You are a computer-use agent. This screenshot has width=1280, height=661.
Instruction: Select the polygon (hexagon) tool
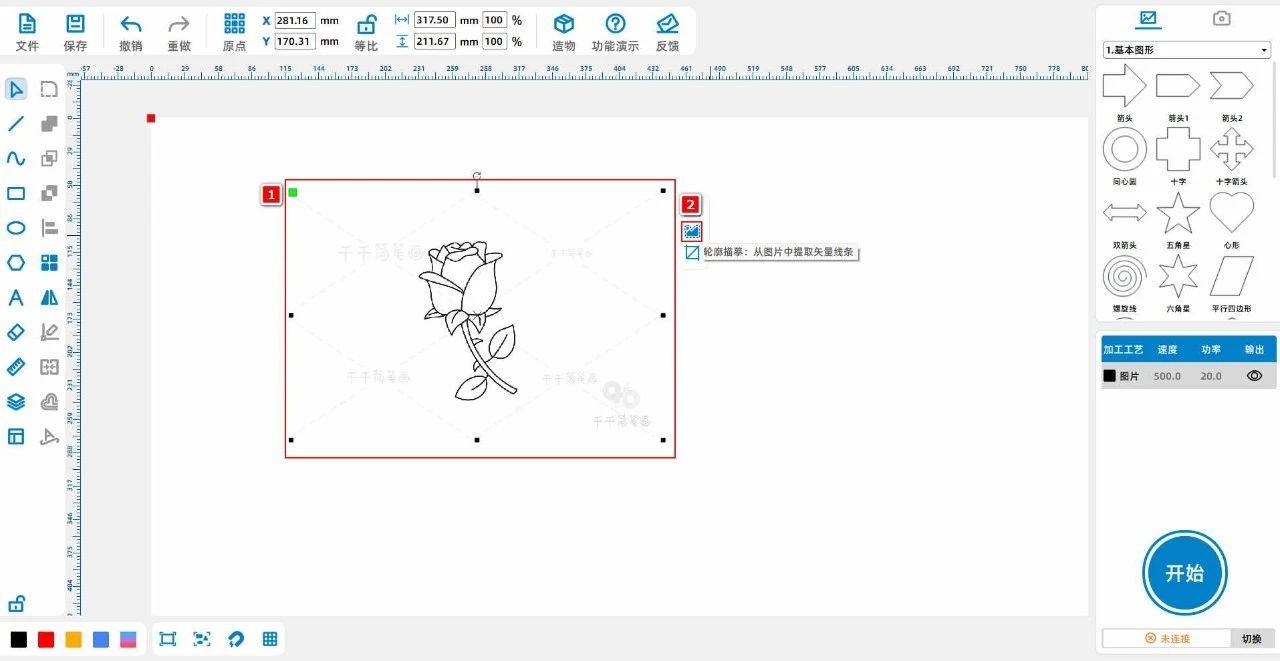(x=16, y=263)
